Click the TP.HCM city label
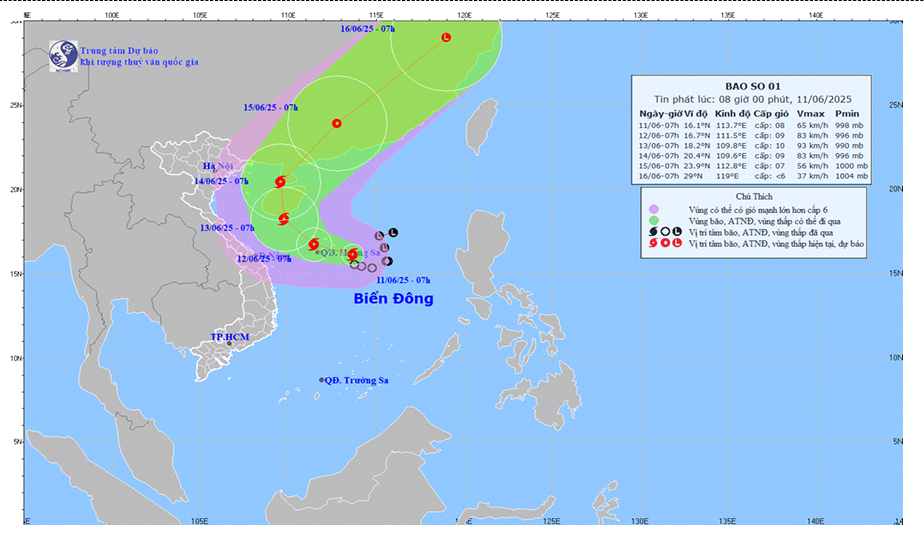Screen dimensions: 924x536 pyautogui.click(x=228, y=339)
